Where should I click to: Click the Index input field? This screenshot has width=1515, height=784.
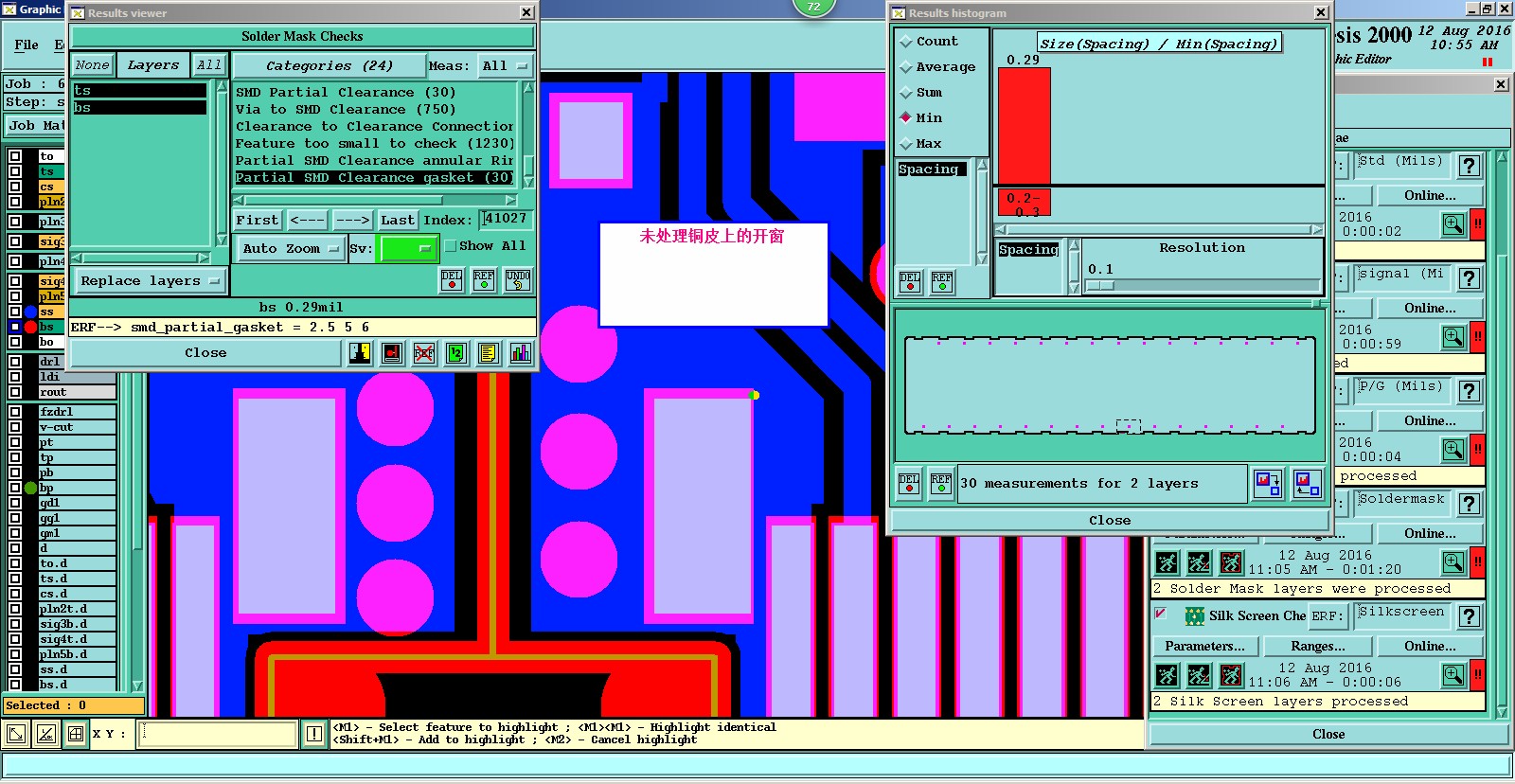coord(506,219)
